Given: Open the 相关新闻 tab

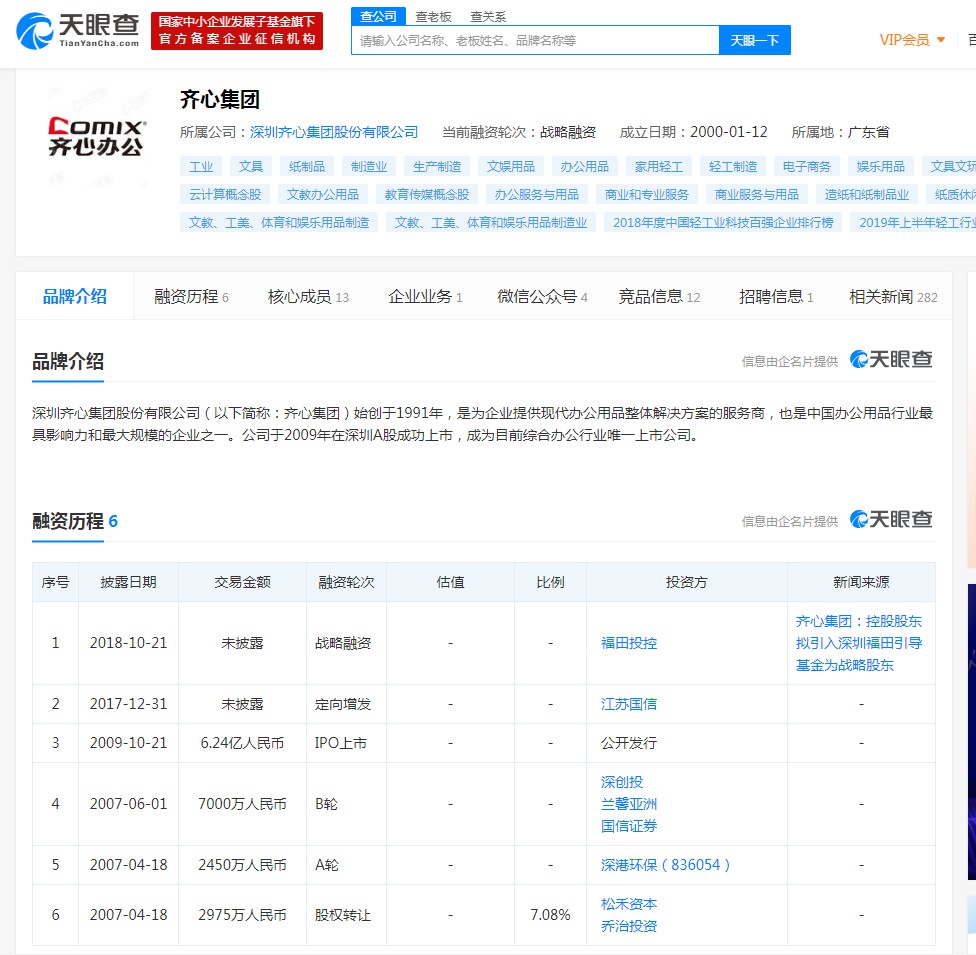Looking at the screenshot, I should 893,296.
